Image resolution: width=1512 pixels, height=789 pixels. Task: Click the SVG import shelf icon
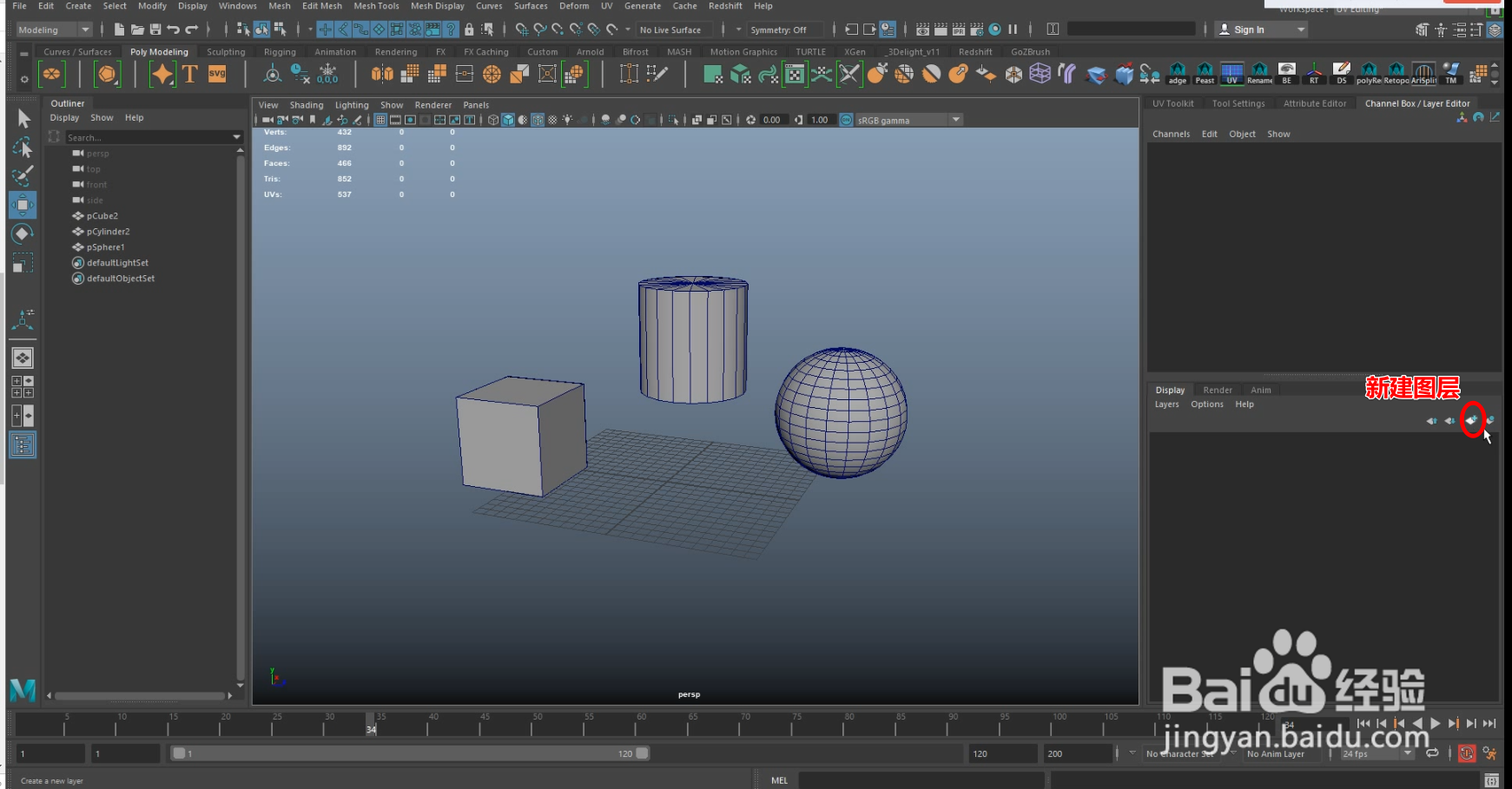point(217,74)
